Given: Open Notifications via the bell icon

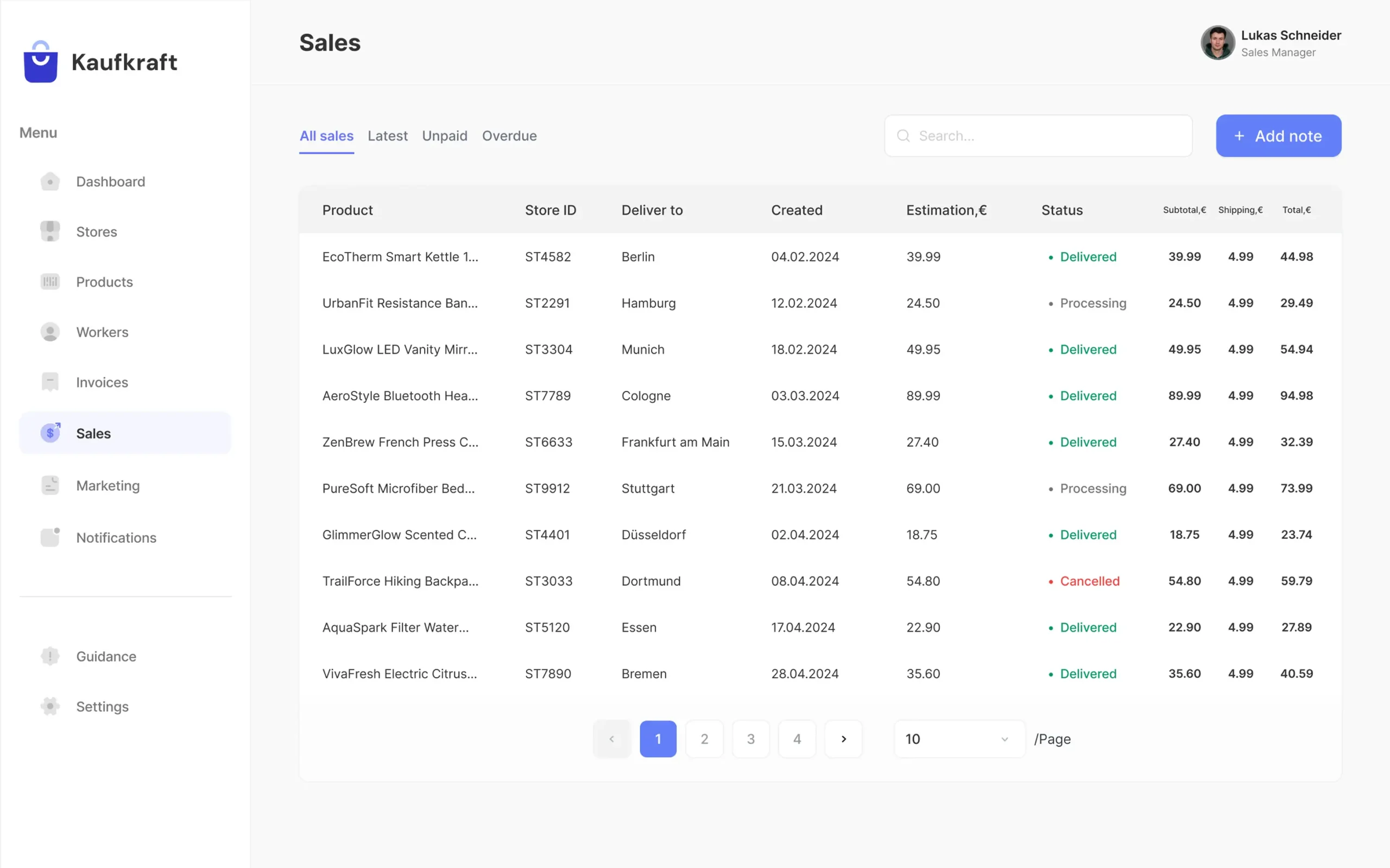Looking at the screenshot, I should [50, 537].
